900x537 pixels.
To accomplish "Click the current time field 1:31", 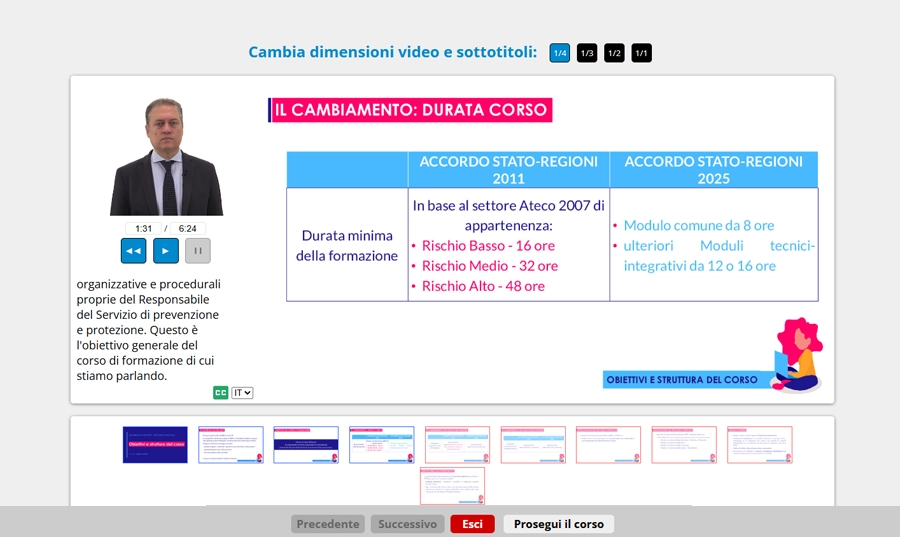I will click(x=143, y=228).
